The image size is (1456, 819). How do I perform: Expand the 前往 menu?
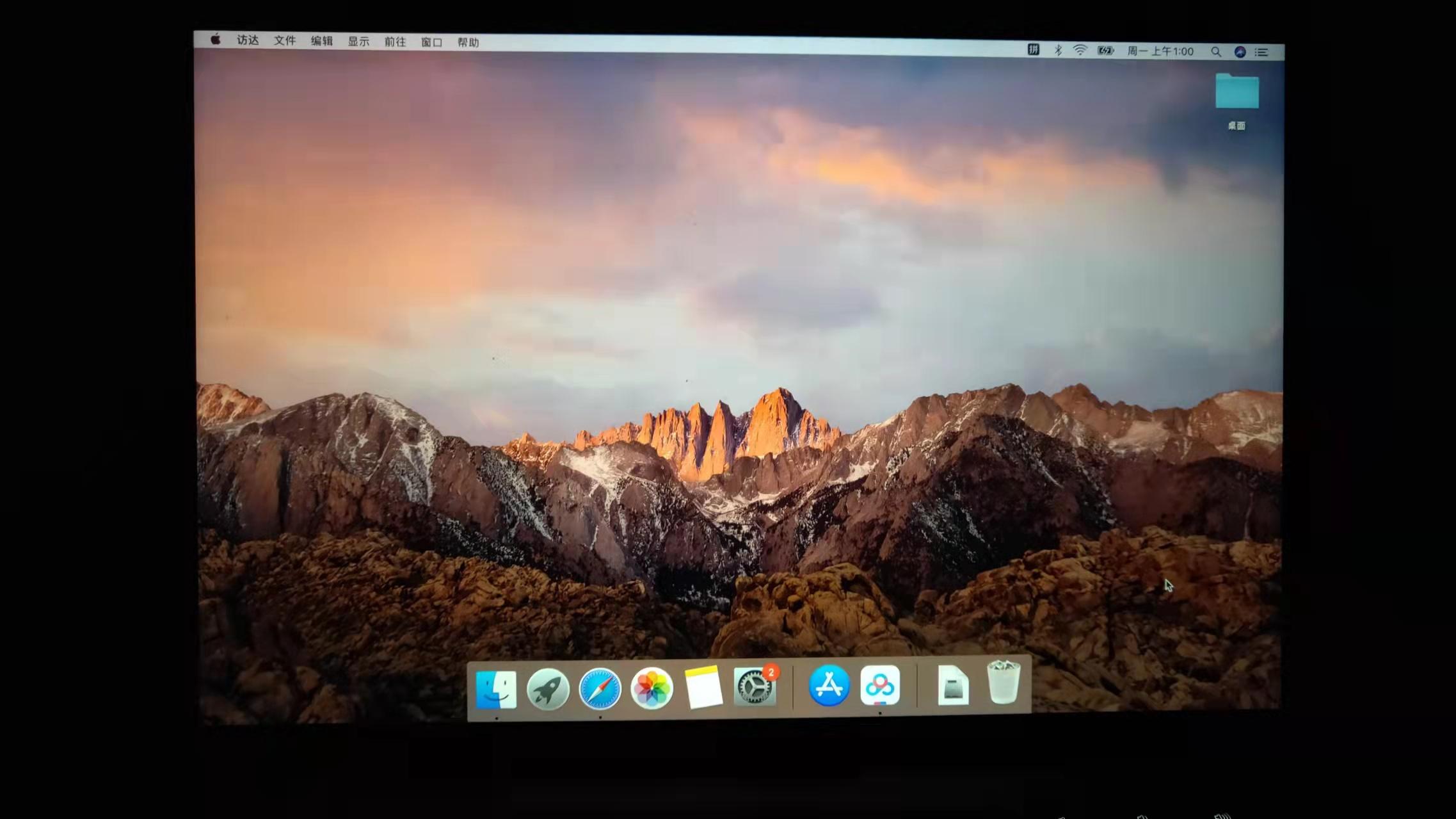point(394,42)
